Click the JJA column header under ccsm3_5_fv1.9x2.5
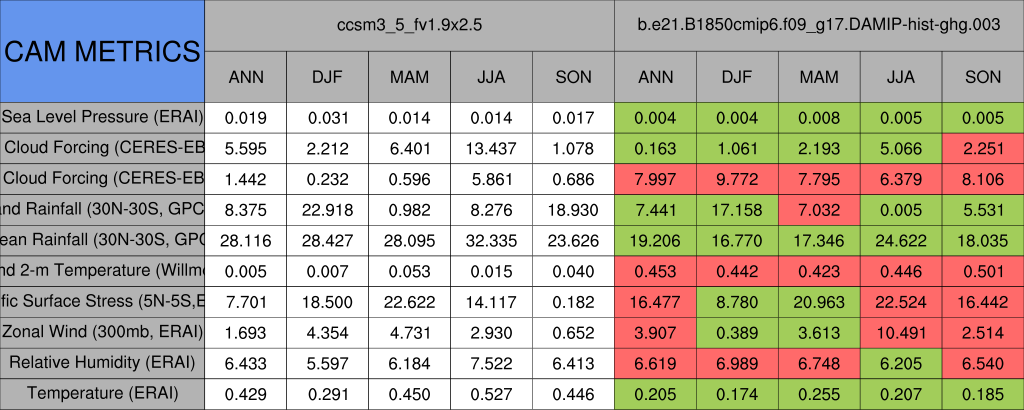Image resolution: width=1024 pixels, height=410 pixels. coord(491,77)
